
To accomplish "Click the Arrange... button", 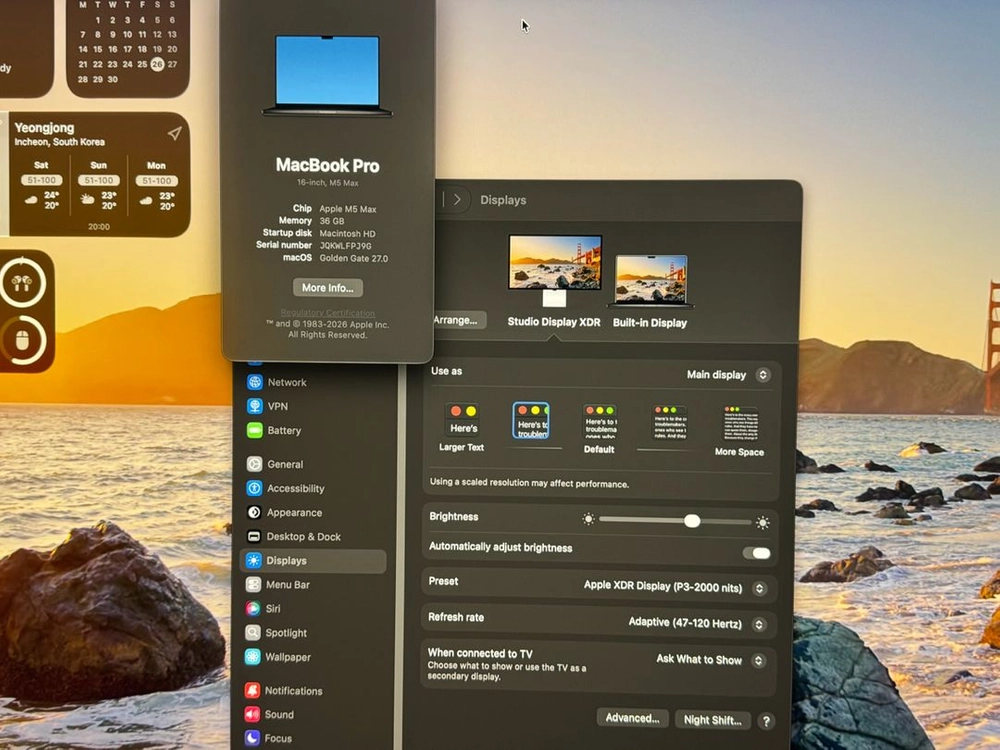I will [x=457, y=320].
